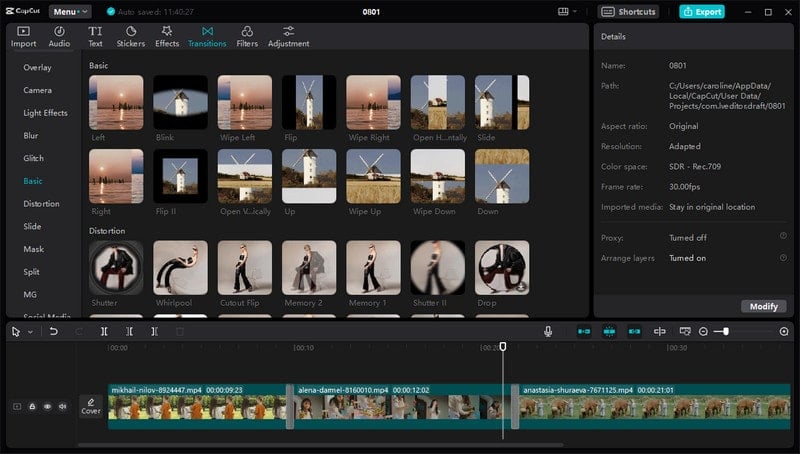Viewport: 800px width, 454px height.
Task: Open the Audio tab
Action: pyautogui.click(x=59, y=37)
